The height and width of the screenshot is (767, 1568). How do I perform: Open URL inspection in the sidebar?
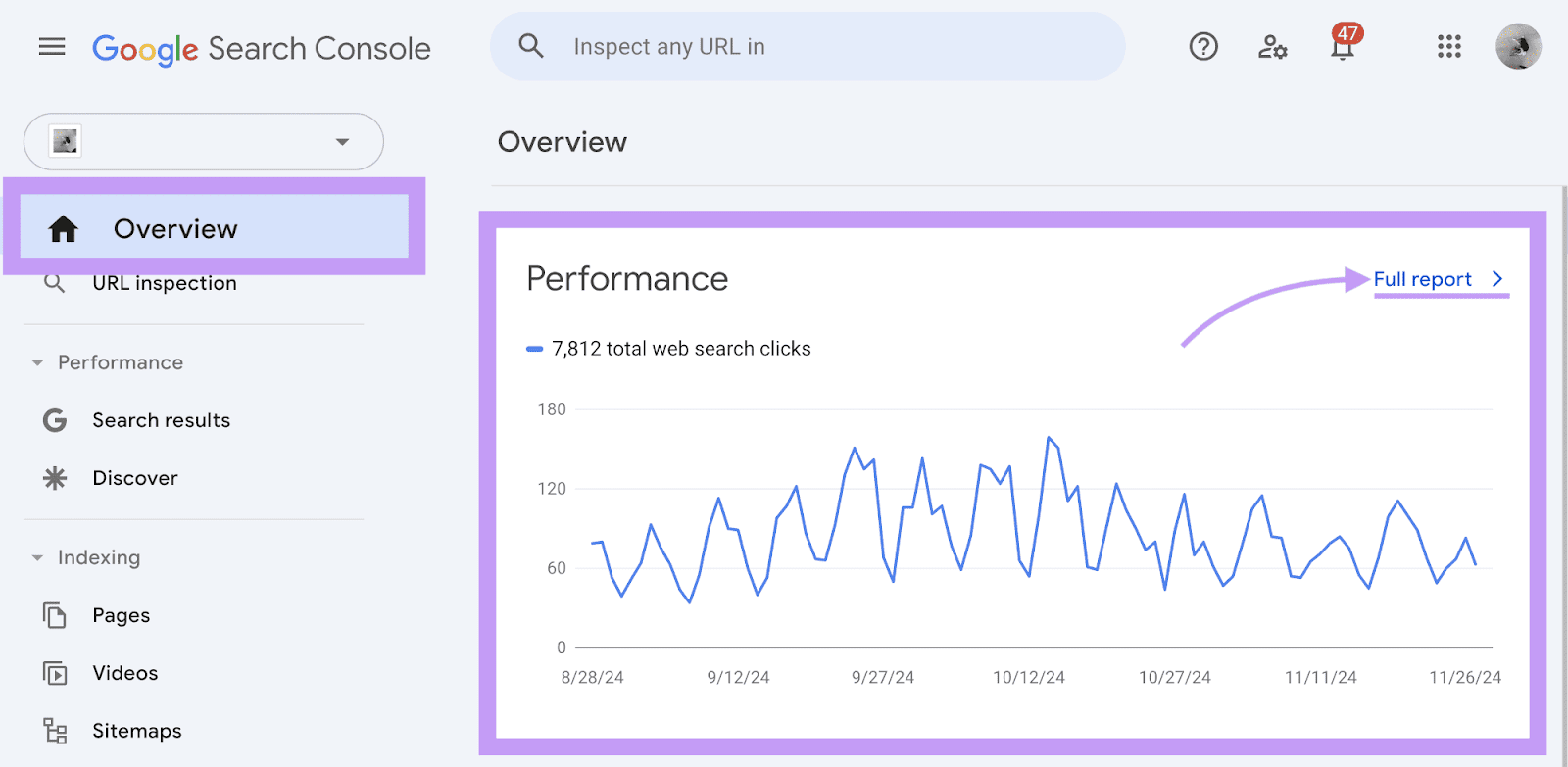click(x=165, y=283)
